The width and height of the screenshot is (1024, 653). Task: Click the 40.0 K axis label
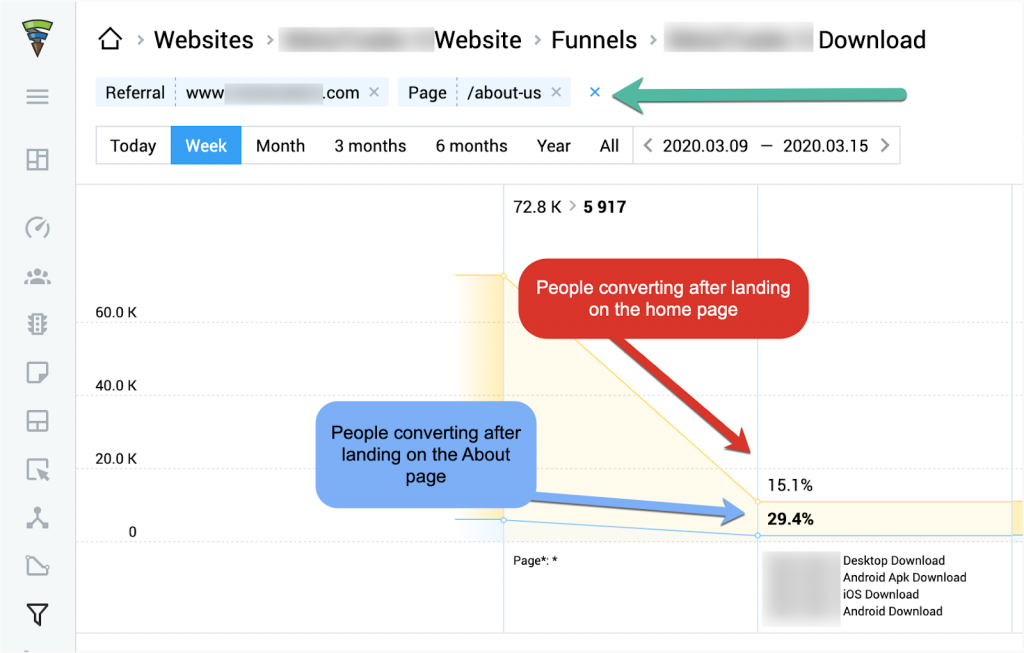pos(116,385)
